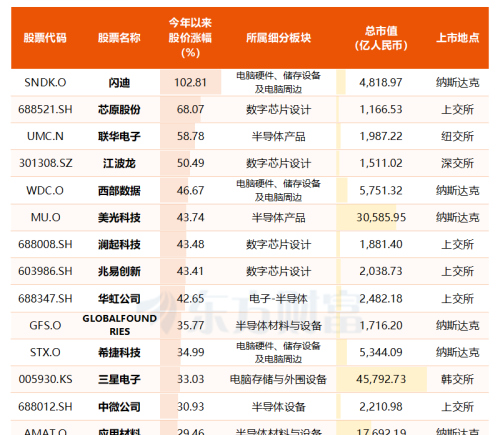This screenshot has height=435, width=500.
Task: Click the 35.77 gain value
Action: click(190, 325)
